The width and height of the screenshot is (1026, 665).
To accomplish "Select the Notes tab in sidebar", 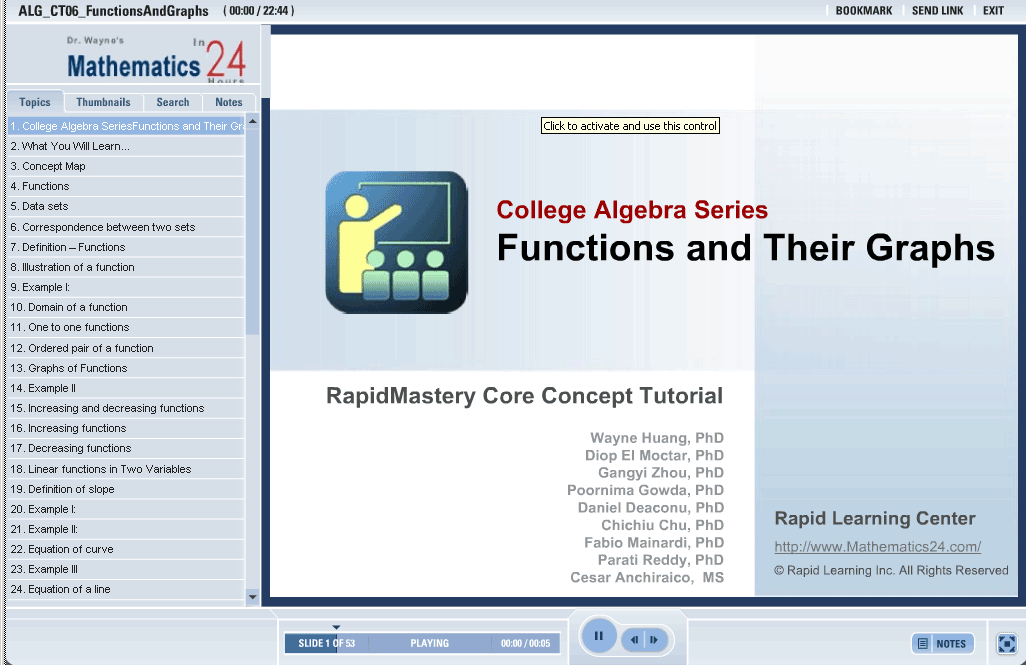I will [x=229, y=102].
